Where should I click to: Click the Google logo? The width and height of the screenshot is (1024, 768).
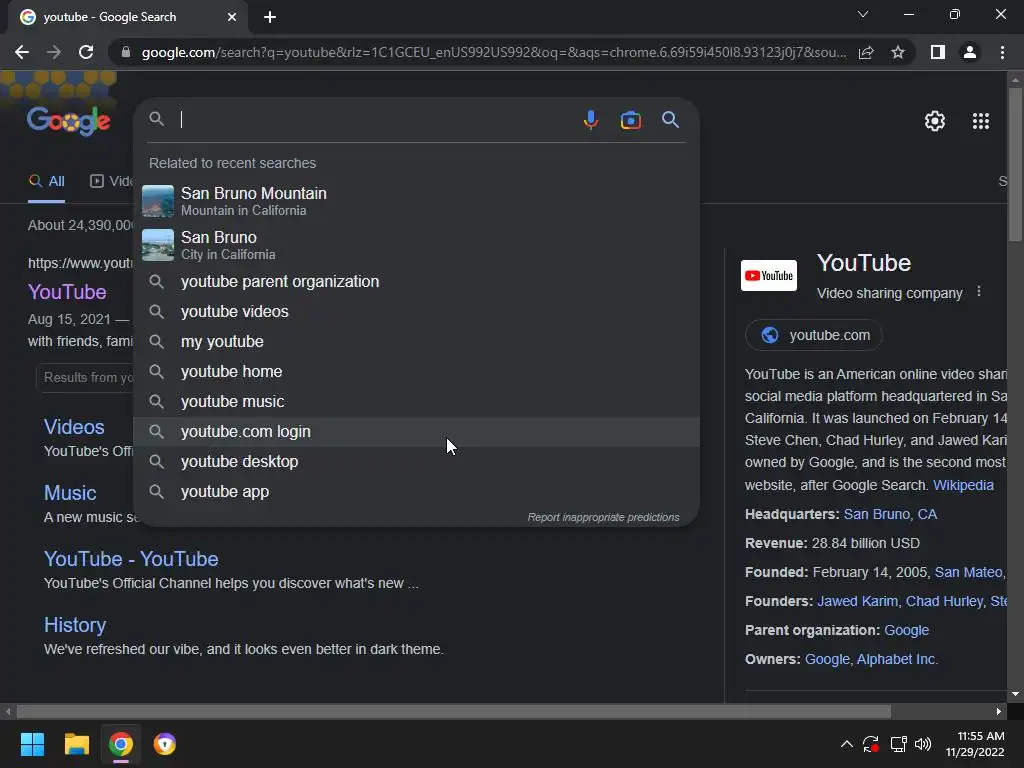point(69,121)
